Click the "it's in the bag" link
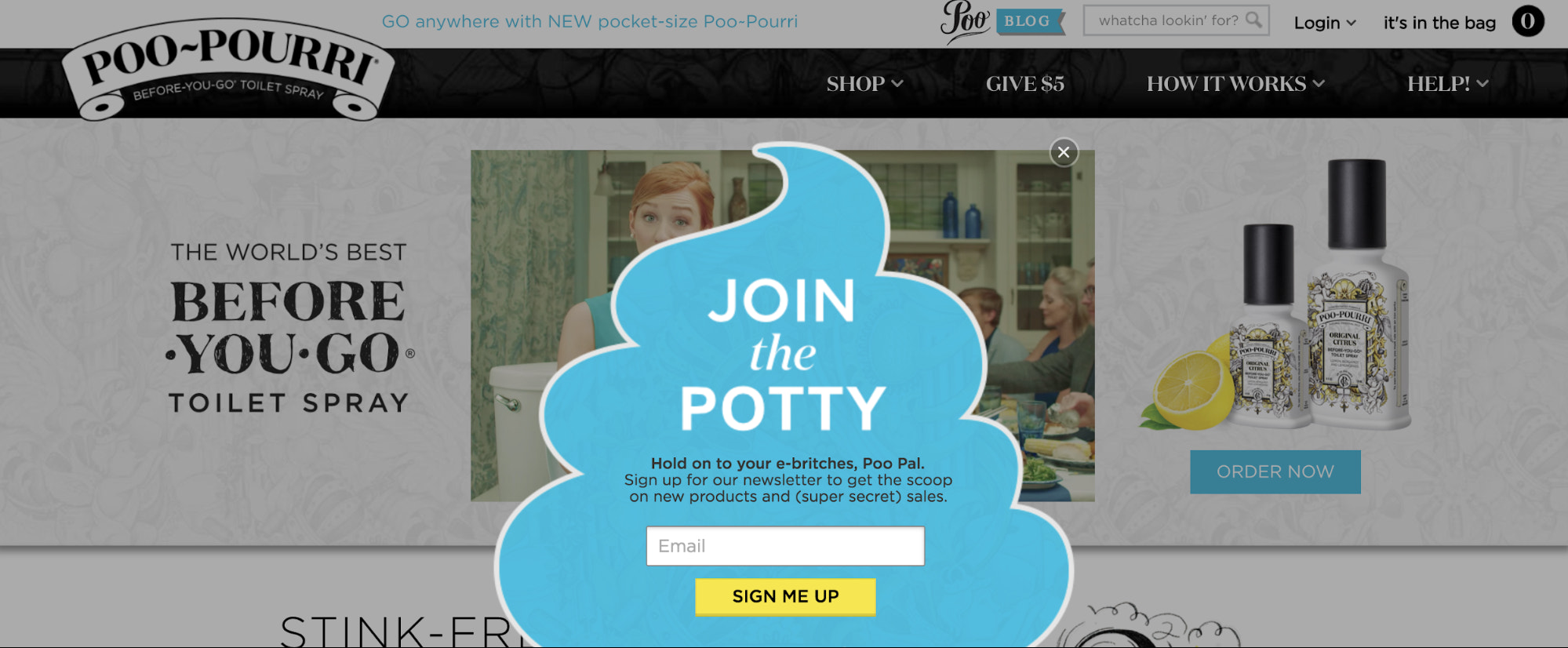Viewport: 1568px width, 648px height. tap(1439, 23)
